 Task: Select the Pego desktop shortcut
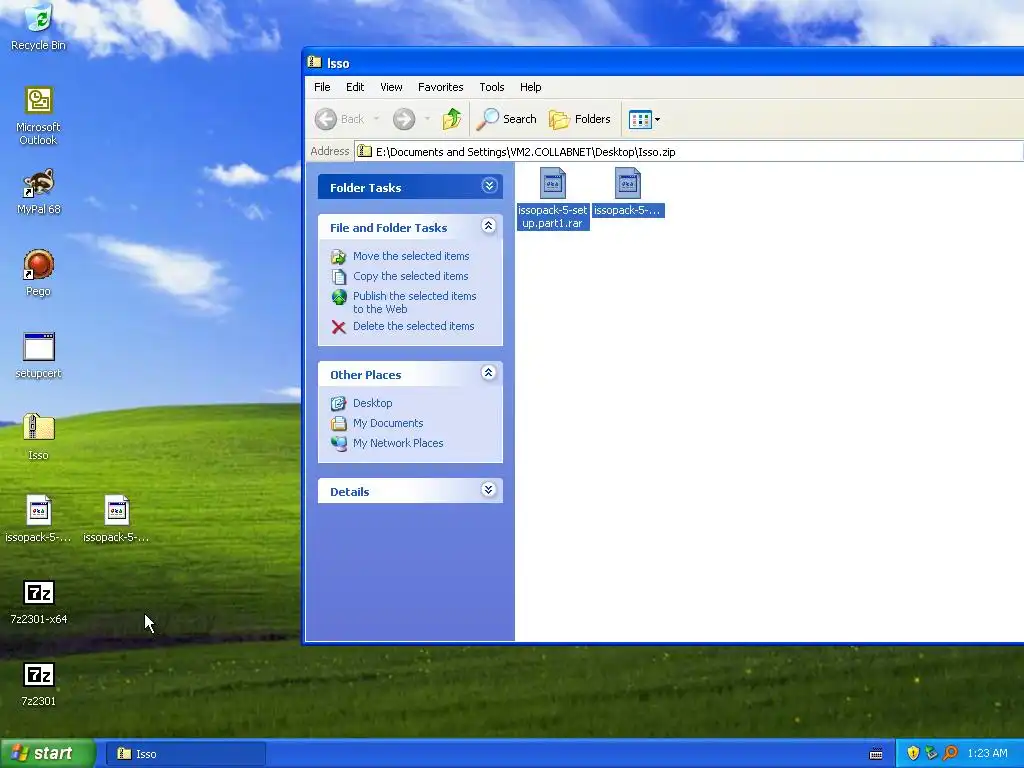point(39,273)
